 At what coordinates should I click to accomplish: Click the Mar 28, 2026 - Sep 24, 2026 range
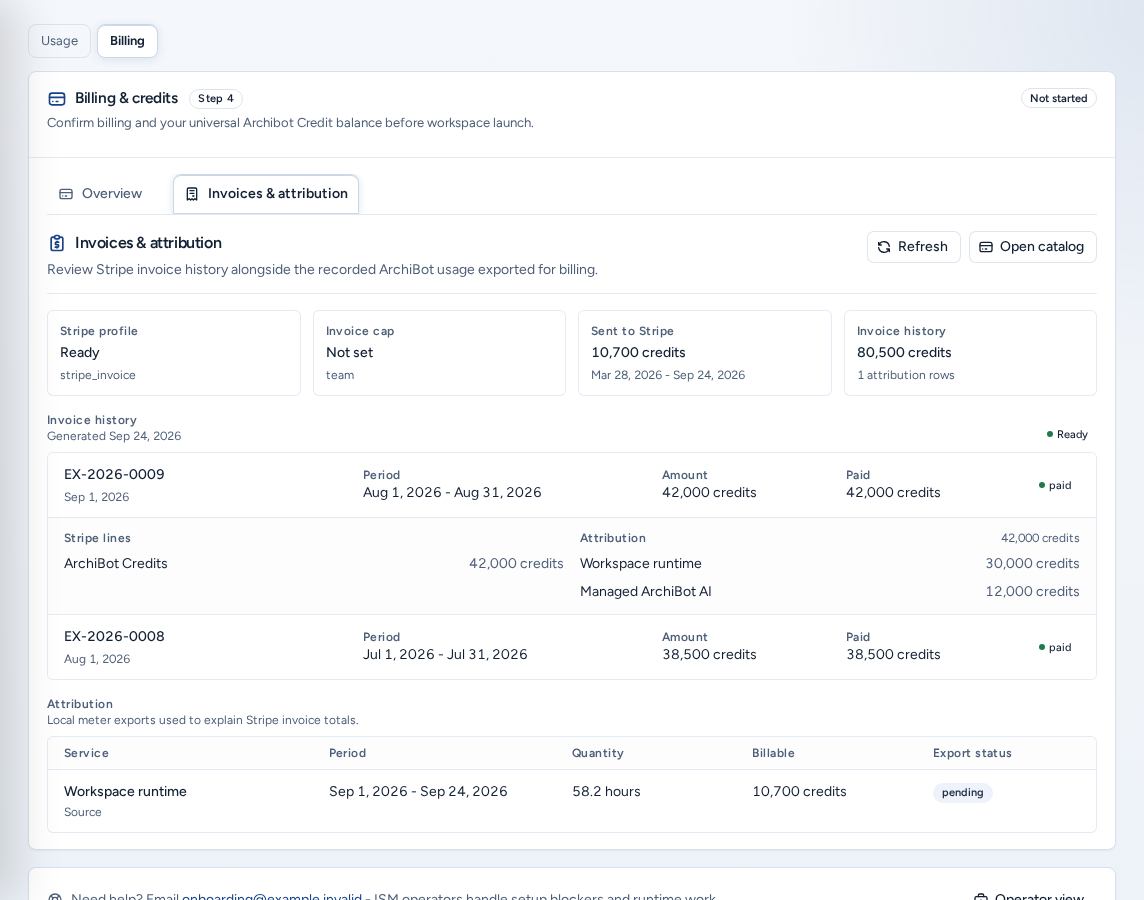(668, 375)
